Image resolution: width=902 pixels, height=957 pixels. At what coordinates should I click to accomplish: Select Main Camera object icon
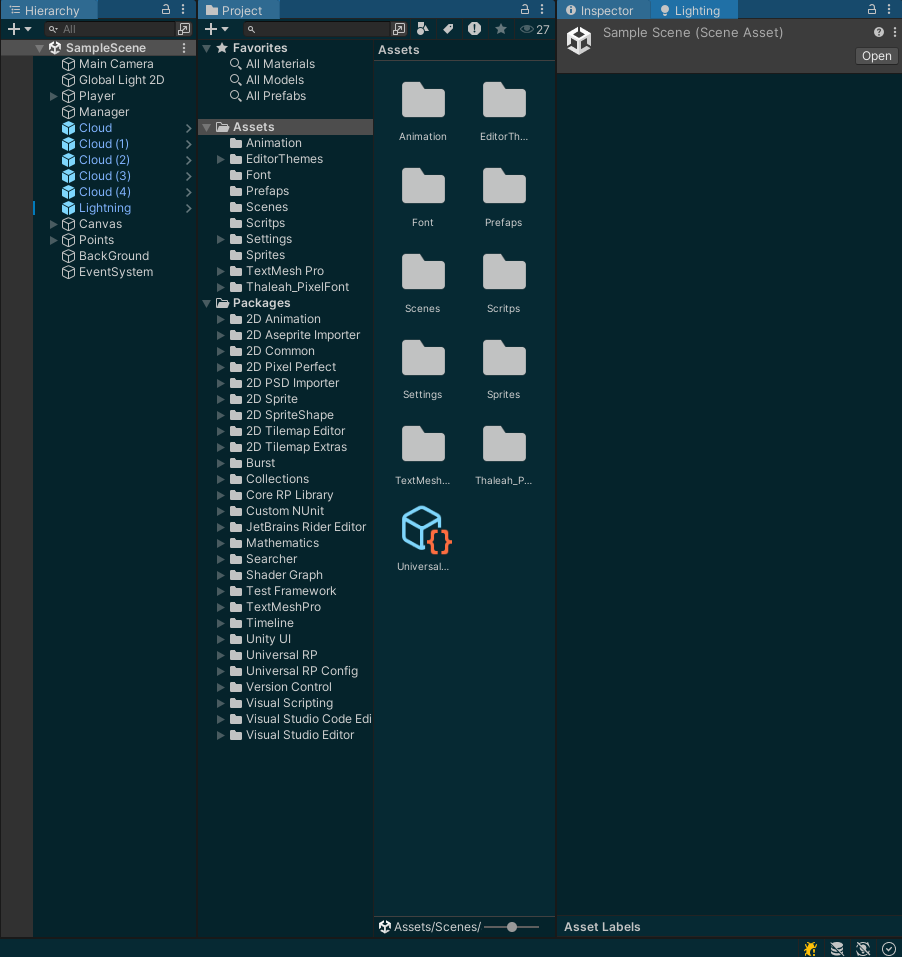(68, 63)
